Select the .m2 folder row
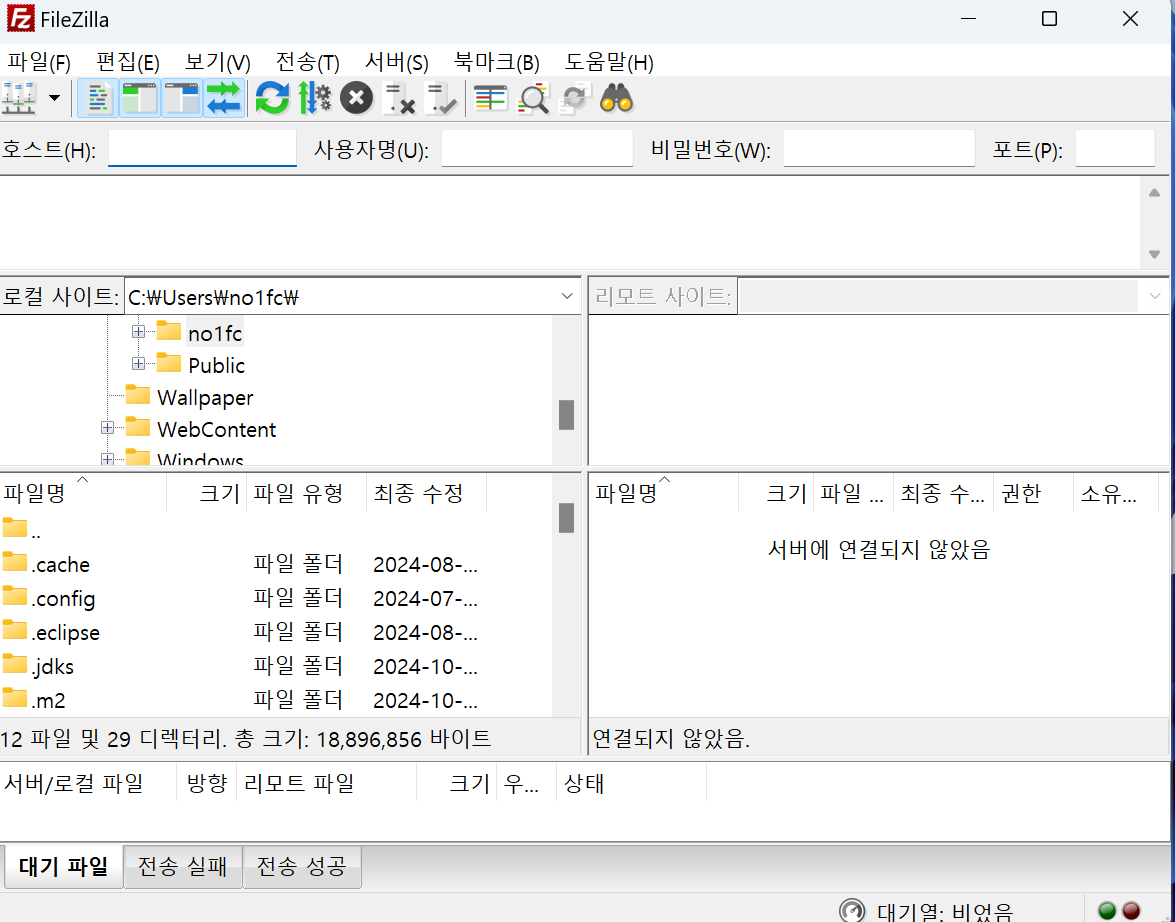Screen dimensions: 1175x922 276,699
